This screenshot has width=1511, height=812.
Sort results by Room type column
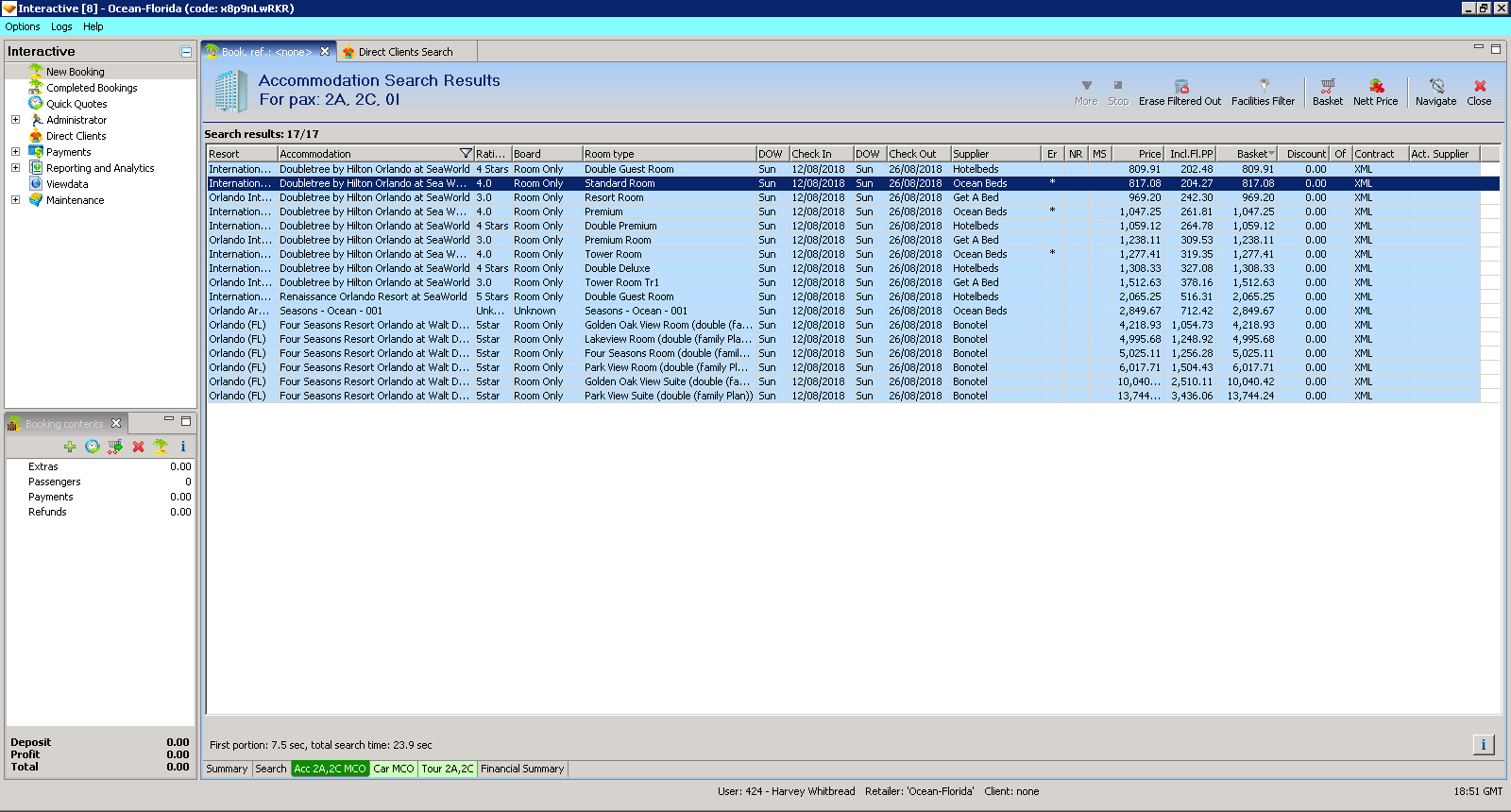click(669, 154)
